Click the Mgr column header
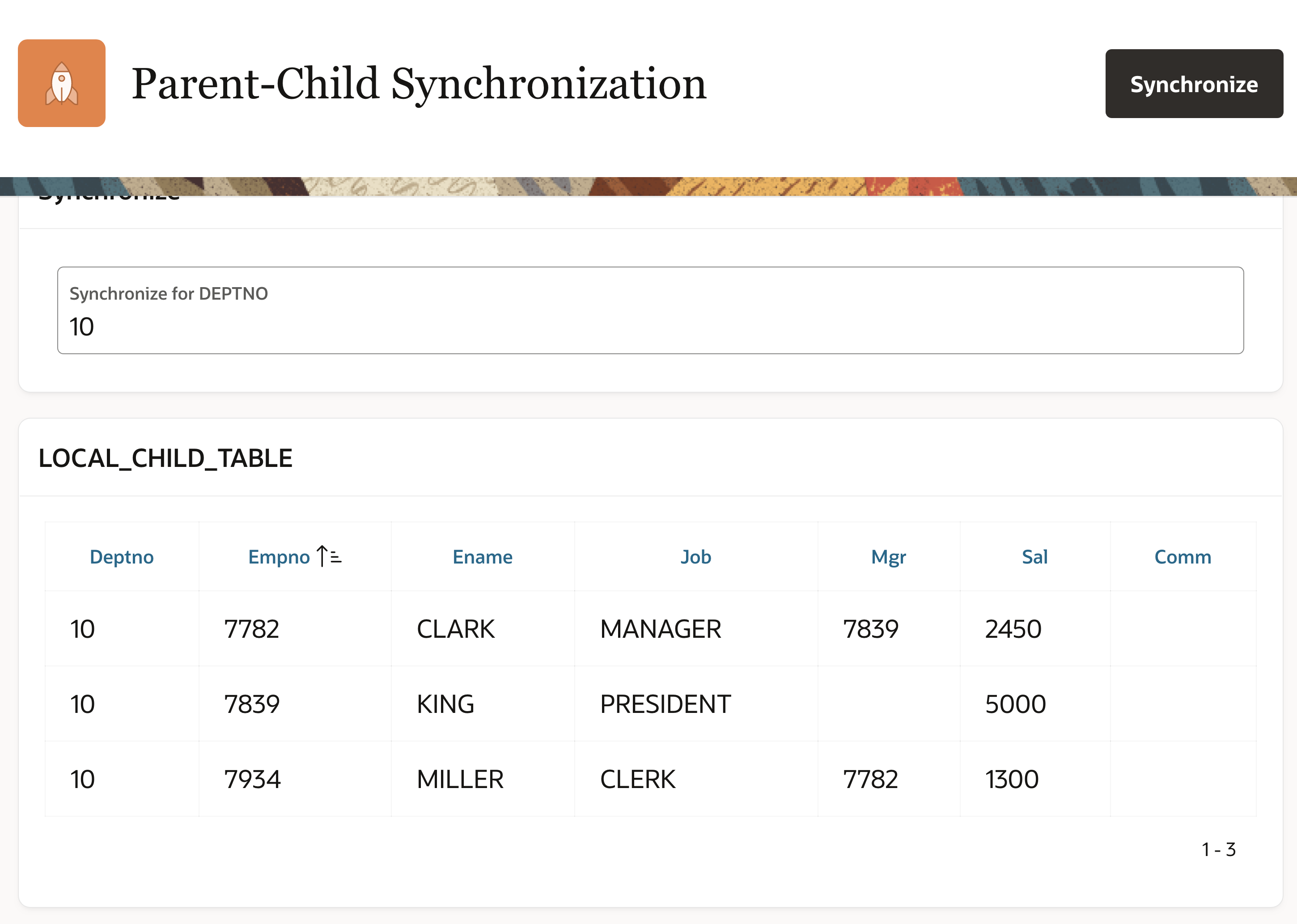The image size is (1297, 924). (x=888, y=556)
